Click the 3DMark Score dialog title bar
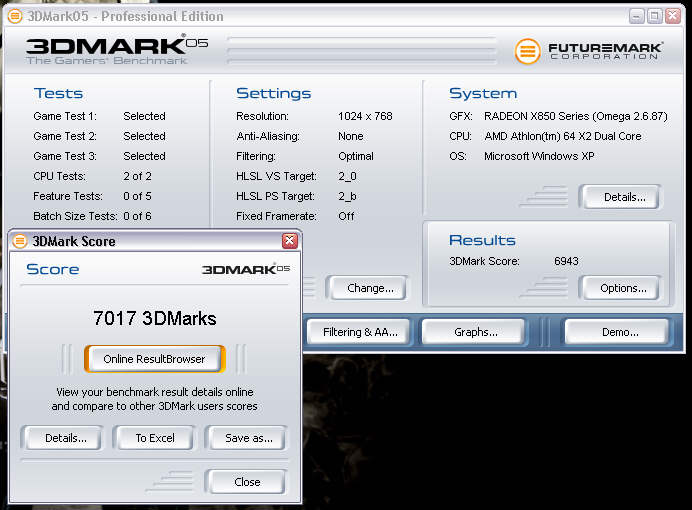692x510 pixels. 155,241
